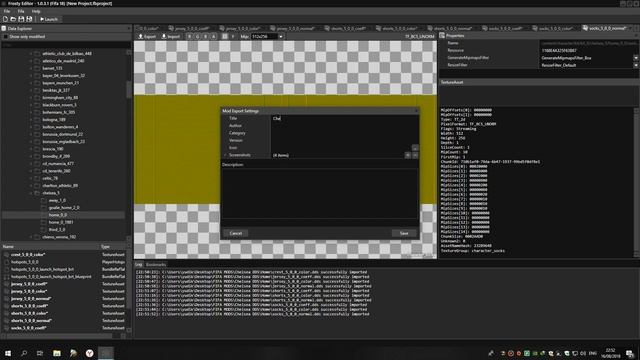The width and height of the screenshot is (640, 360).
Task: Expand the borussia_dortmund_22 folder
Action: point(31,134)
